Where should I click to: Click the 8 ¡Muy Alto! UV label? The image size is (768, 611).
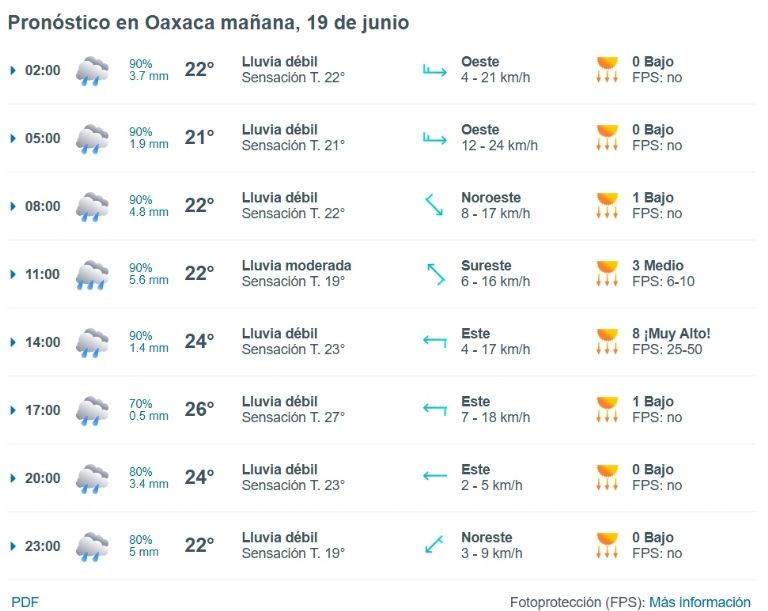tap(671, 334)
